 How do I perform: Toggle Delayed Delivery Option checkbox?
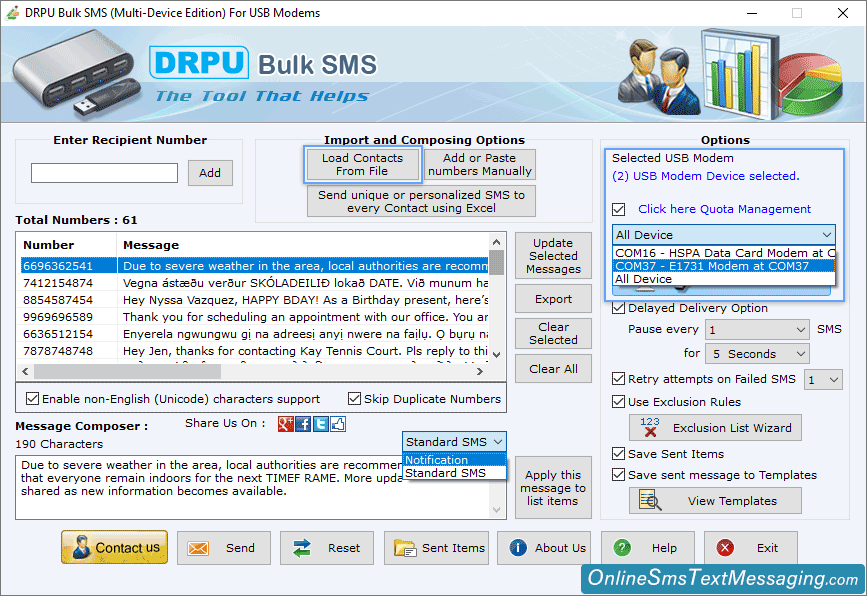[x=619, y=308]
